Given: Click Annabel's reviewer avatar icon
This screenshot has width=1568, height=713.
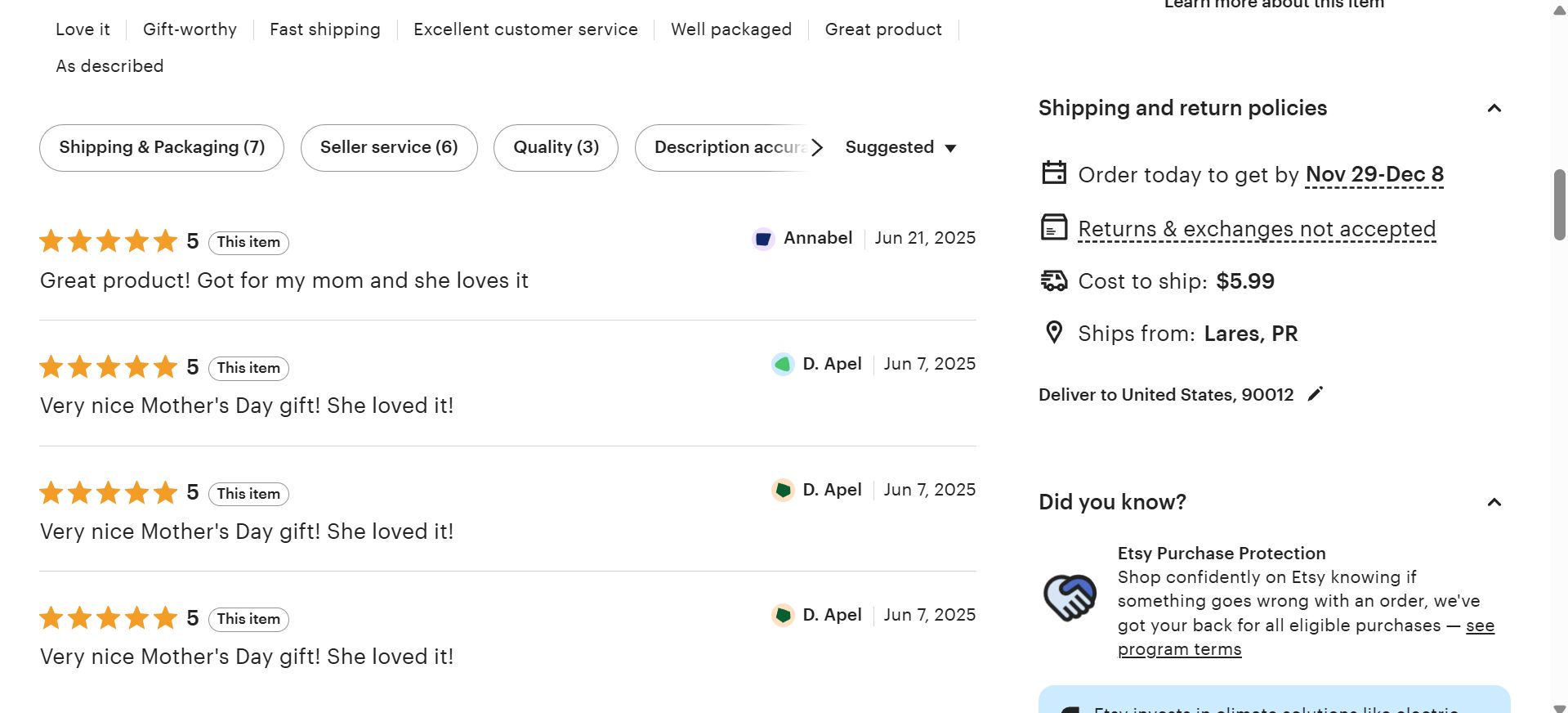Looking at the screenshot, I should (763, 239).
